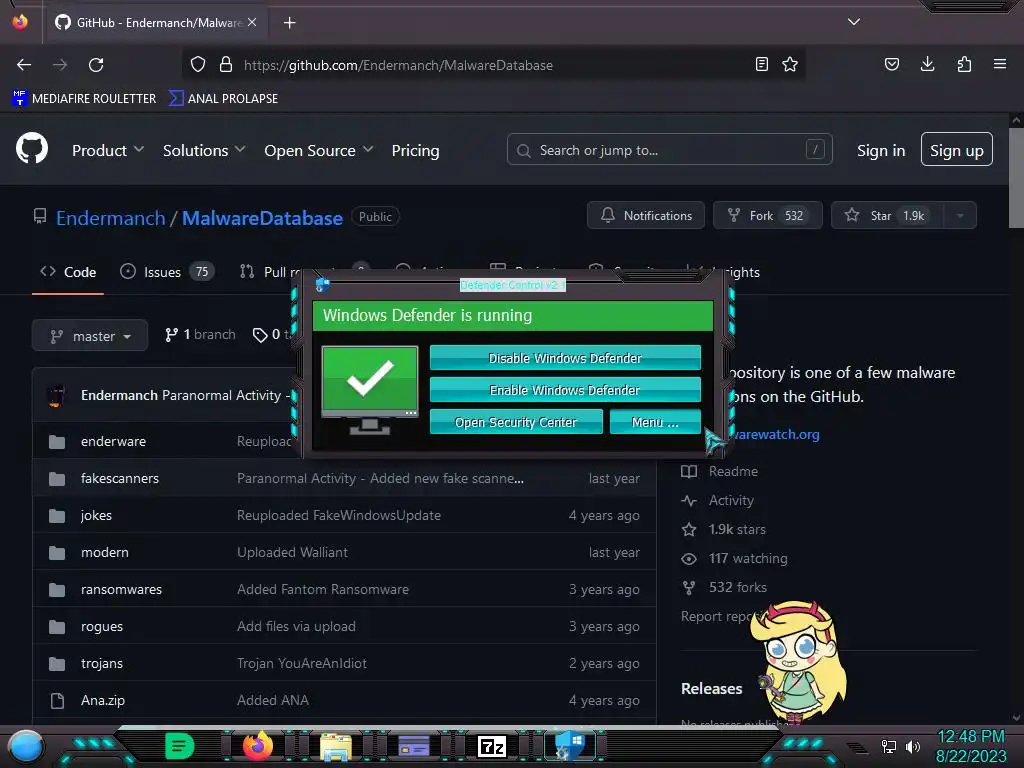The image size is (1024, 768).
Task: Focus the Search or jump to field
Action: coord(669,150)
